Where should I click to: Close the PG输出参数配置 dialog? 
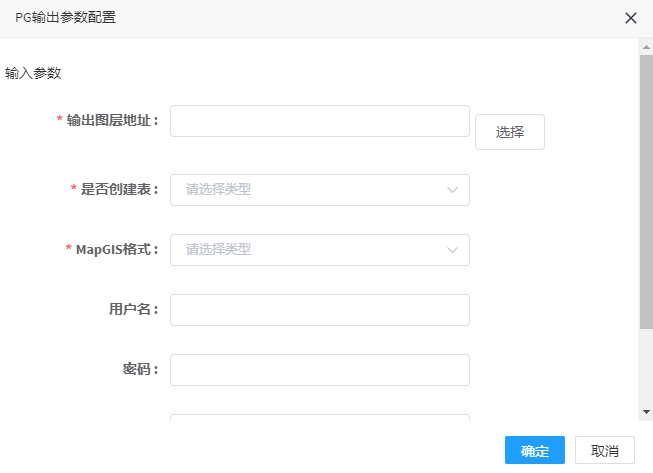[631, 18]
